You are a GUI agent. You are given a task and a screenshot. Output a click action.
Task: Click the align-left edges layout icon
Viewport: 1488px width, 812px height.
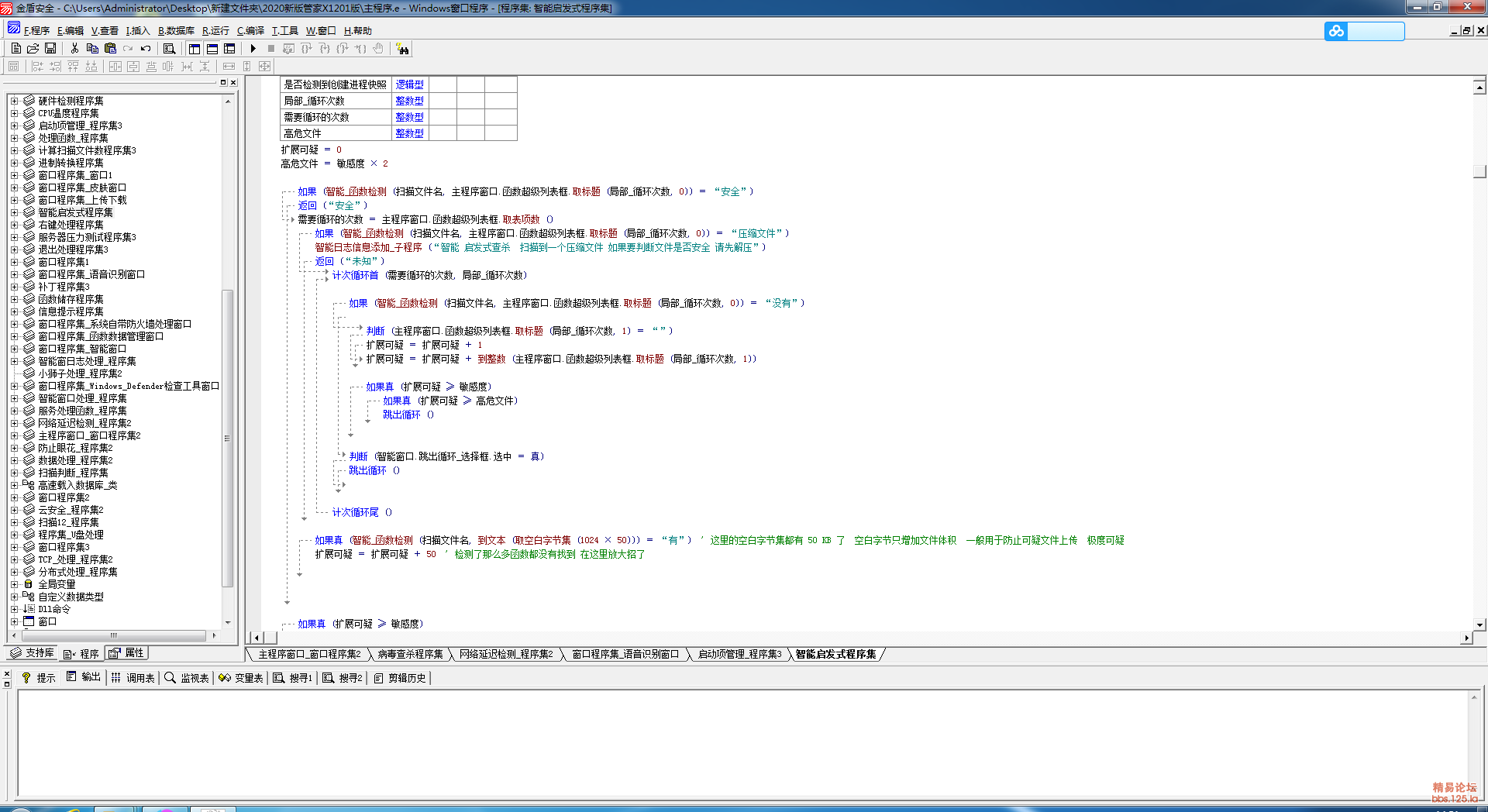click(x=37, y=67)
